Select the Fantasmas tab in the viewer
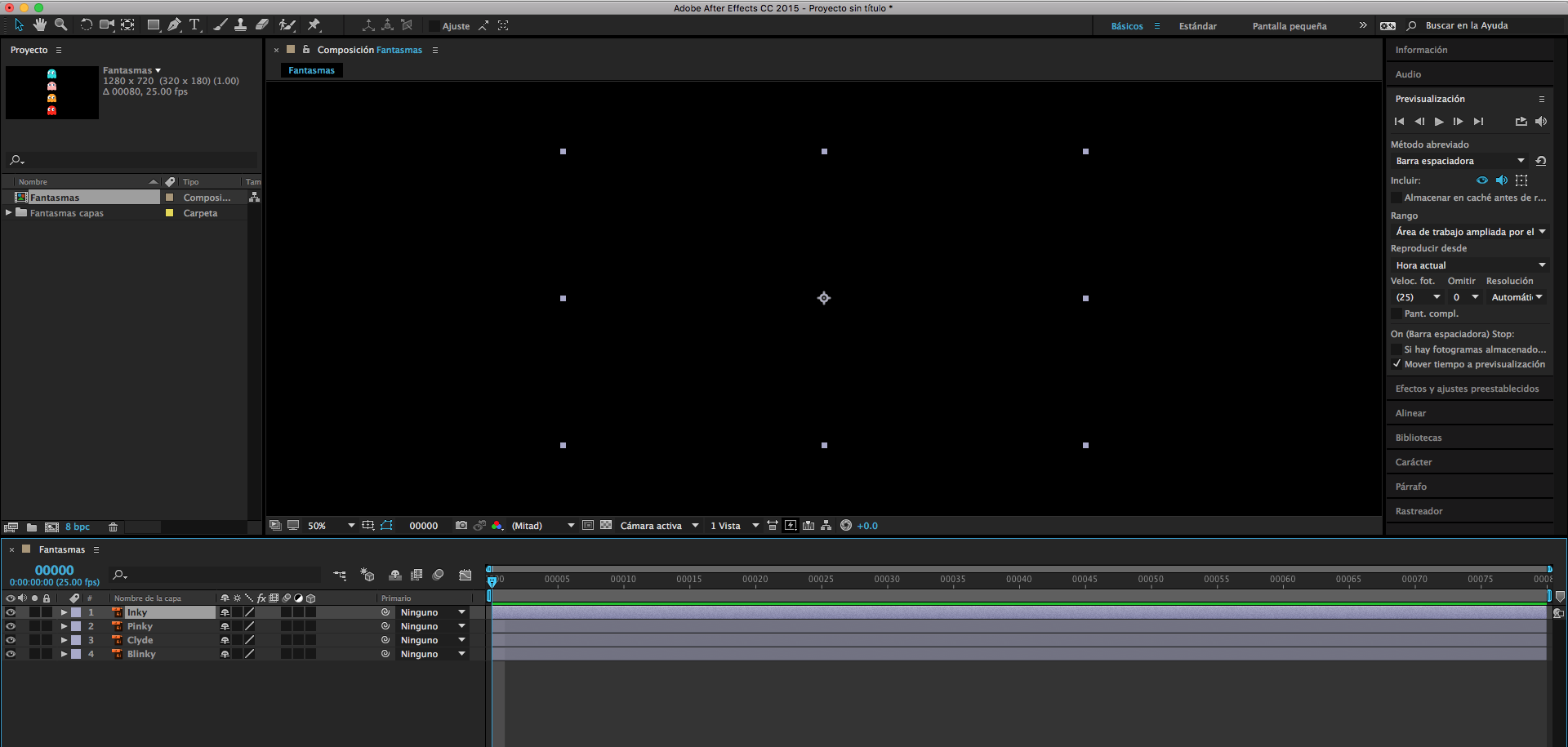Screen dimensions: 1568x747 coord(311,70)
